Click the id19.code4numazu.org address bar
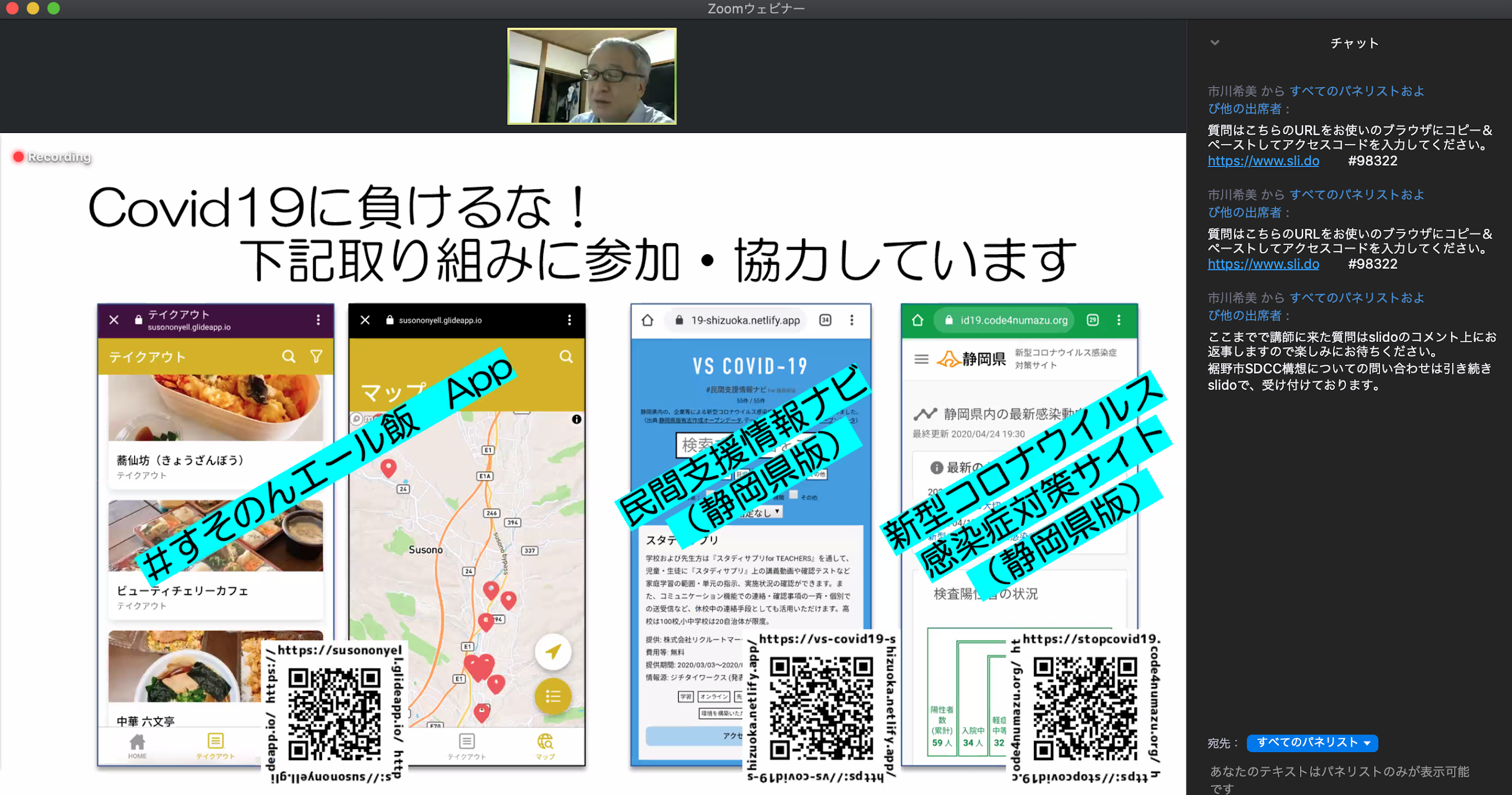This screenshot has width=1512, height=795. click(x=1005, y=320)
